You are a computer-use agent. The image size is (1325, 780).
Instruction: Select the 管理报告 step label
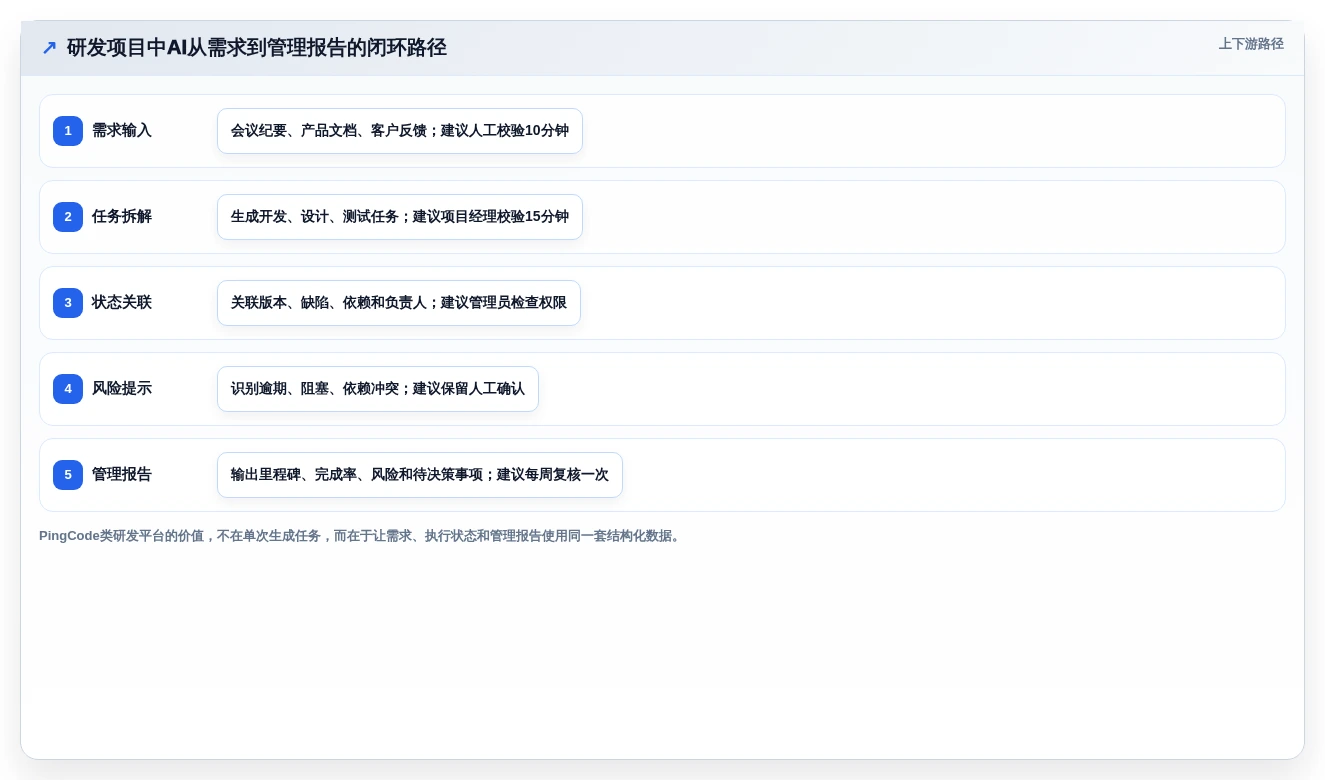122,475
